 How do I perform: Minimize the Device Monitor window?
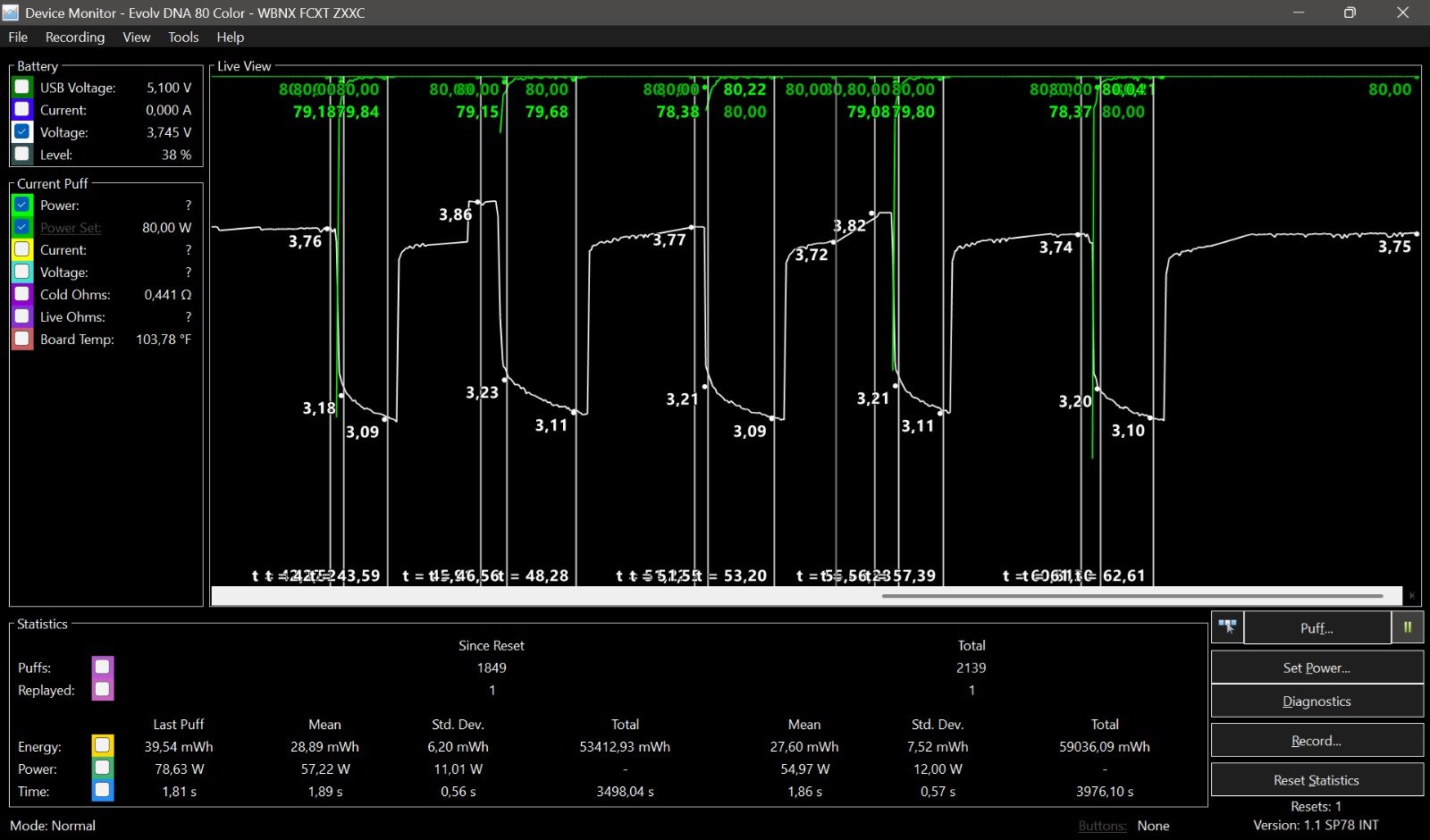pos(1299,13)
